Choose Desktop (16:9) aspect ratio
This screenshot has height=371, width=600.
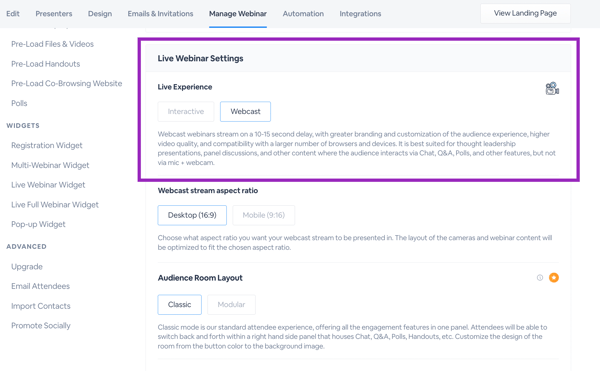click(192, 215)
